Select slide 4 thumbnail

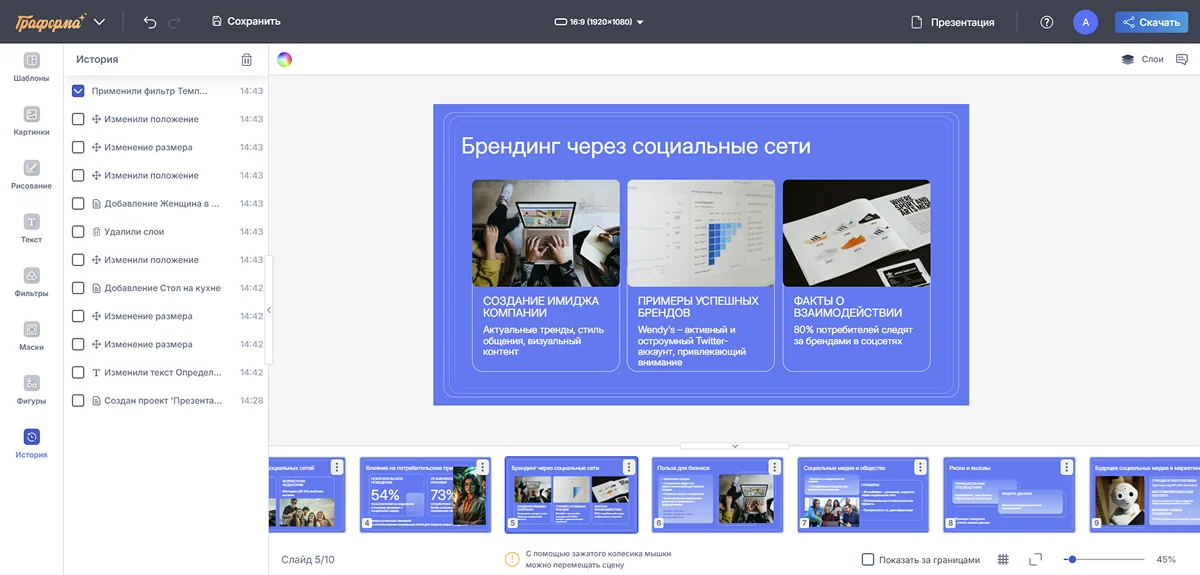(425, 495)
